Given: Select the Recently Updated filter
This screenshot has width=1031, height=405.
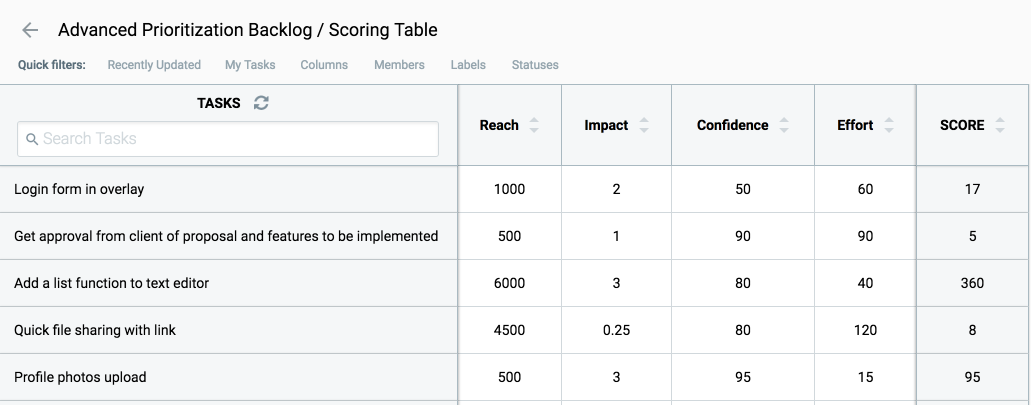Looking at the screenshot, I should pyautogui.click(x=154, y=65).
